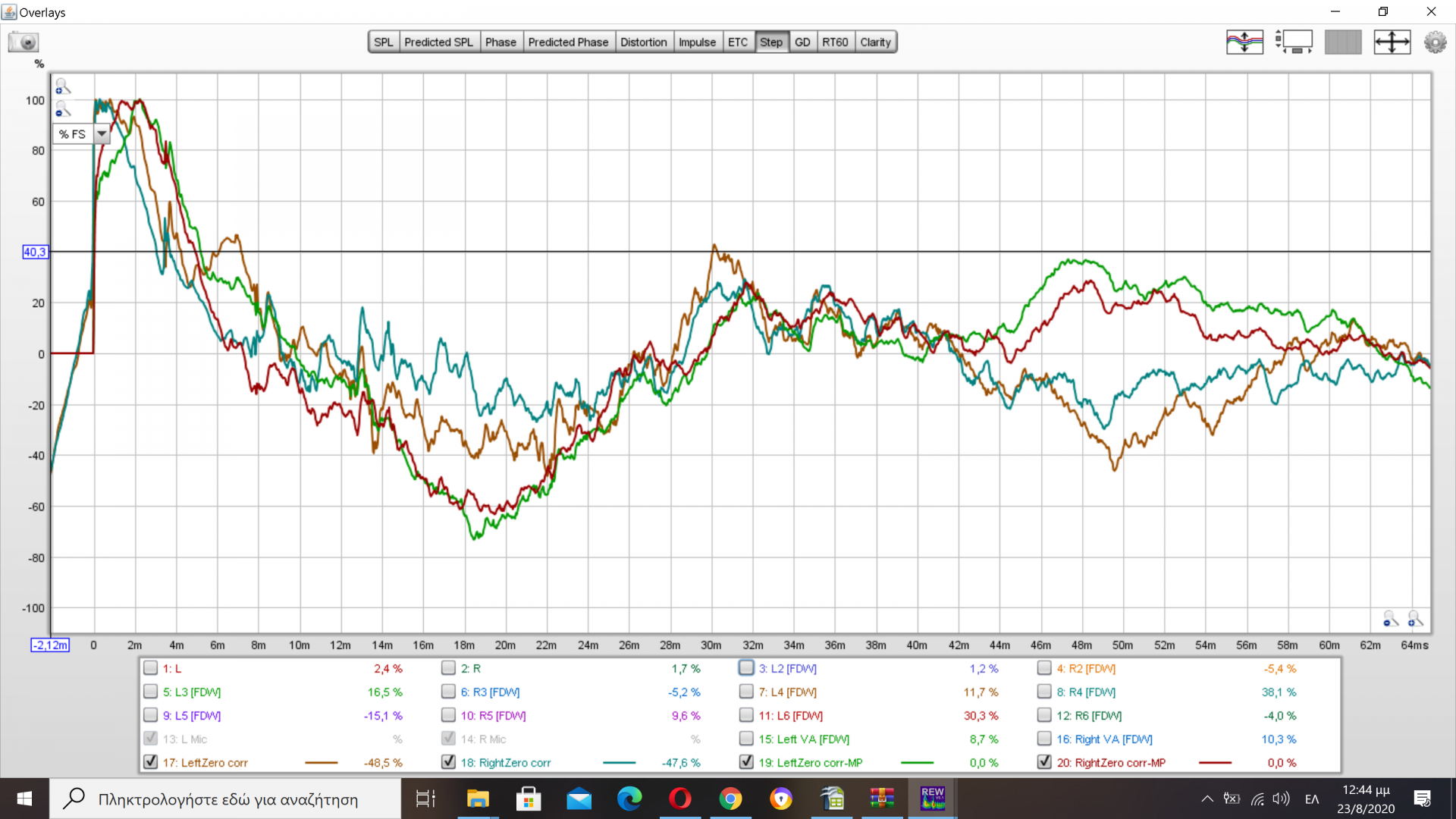Click the -2,12m time cursor value
The height and width of the screenshot is (819, 1456).
tap(50, 645)
